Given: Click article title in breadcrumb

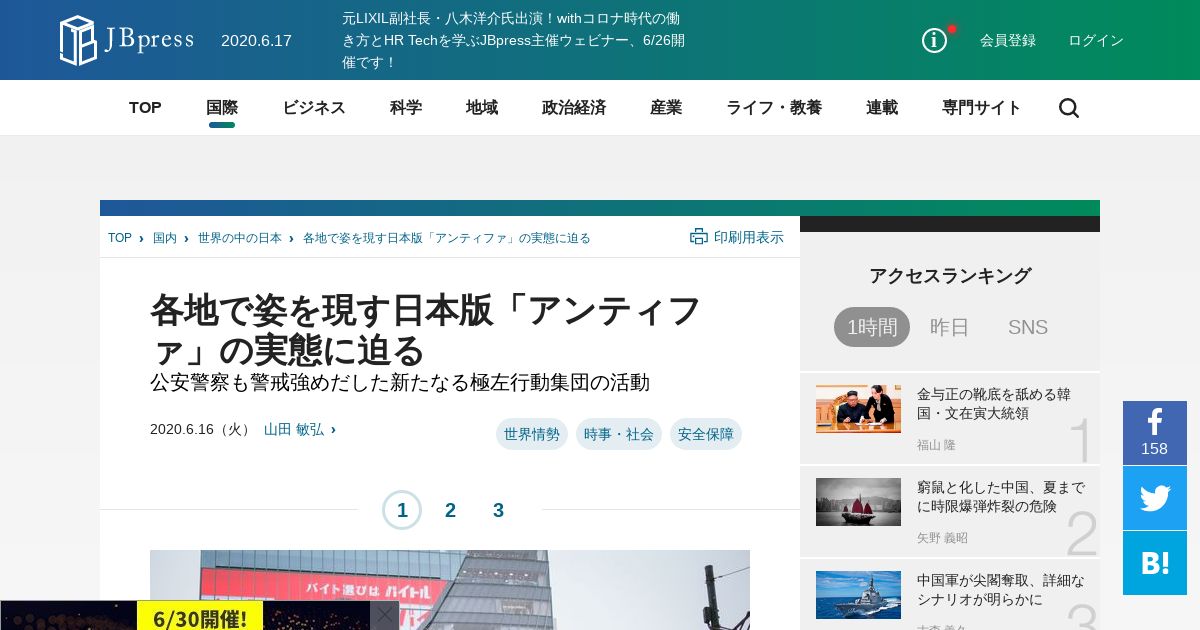Looking at the screenshot, I should [x=447, y=238].
